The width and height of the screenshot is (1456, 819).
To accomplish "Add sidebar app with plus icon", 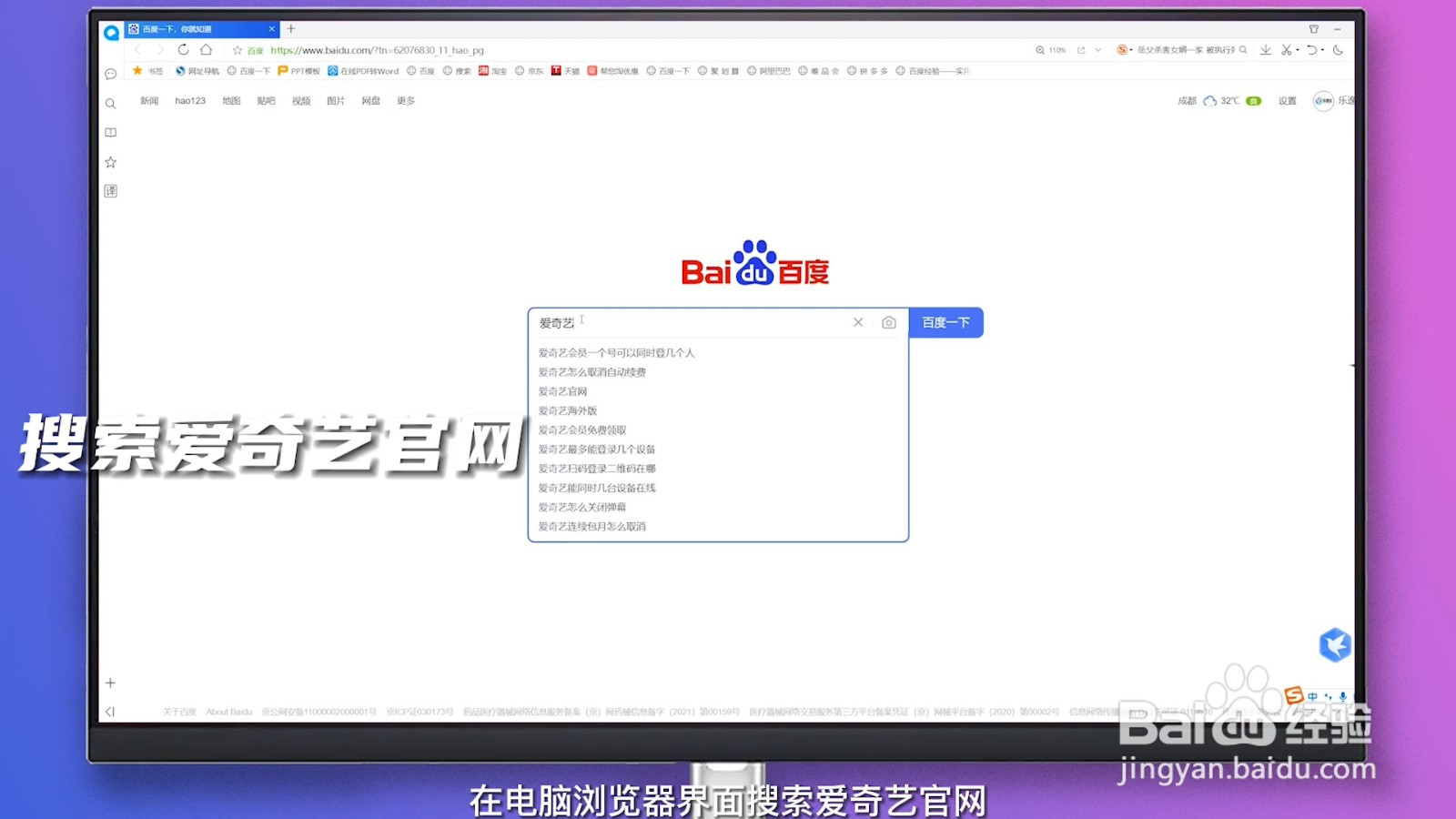I will pos(110,682).
